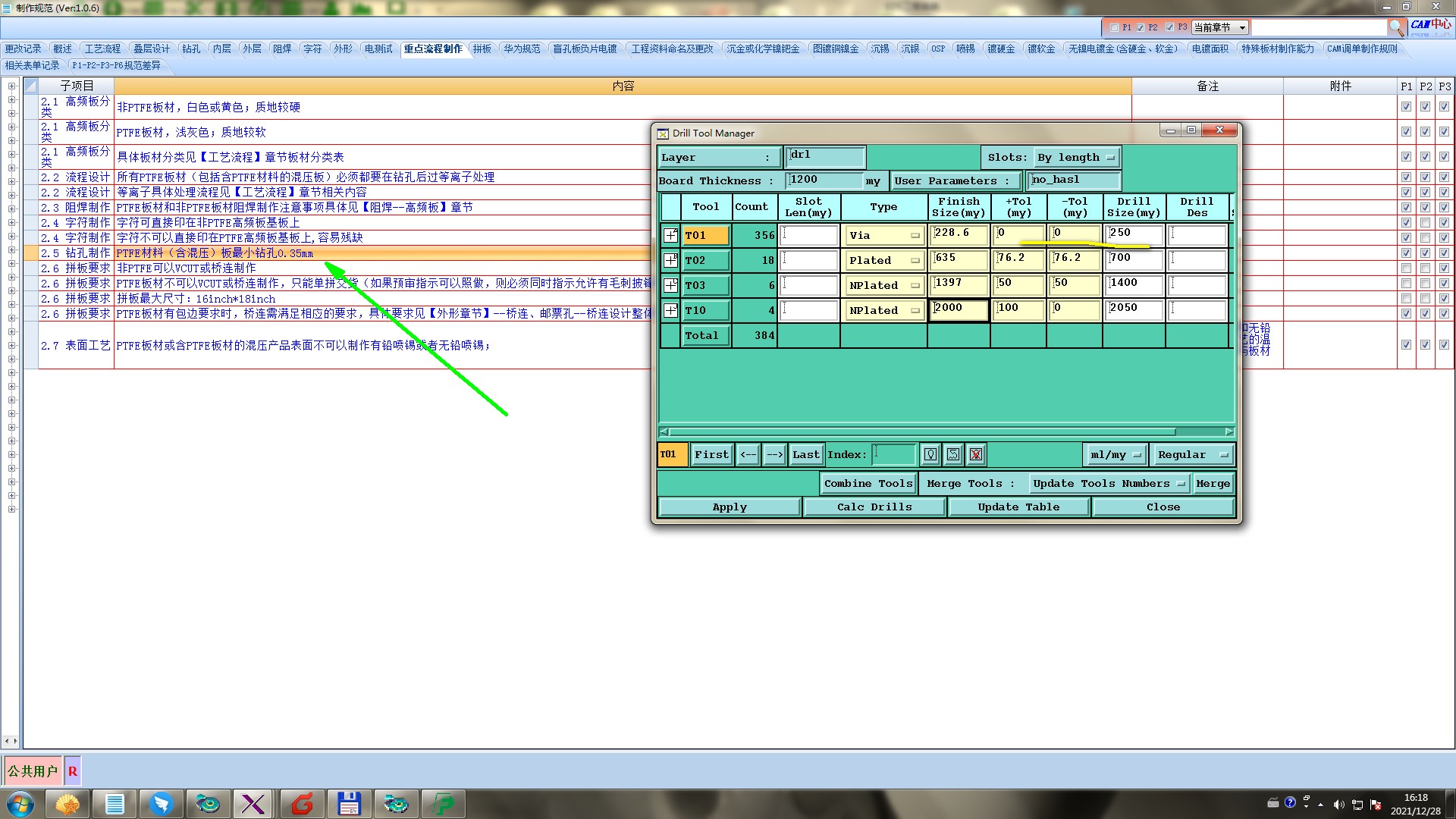1456x819 pixels.
Task: Click the Calc Drills button
Action: click(874, 507)
